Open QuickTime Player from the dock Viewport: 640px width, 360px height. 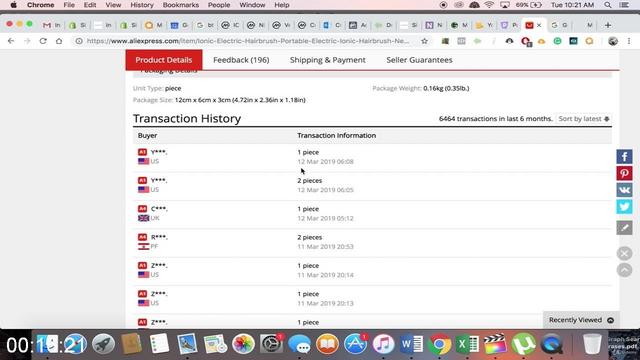[x=552, y=344]
